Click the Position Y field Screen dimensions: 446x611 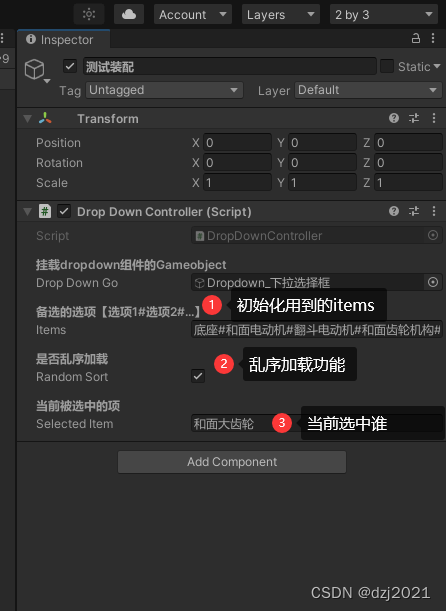tap(322, 143)
